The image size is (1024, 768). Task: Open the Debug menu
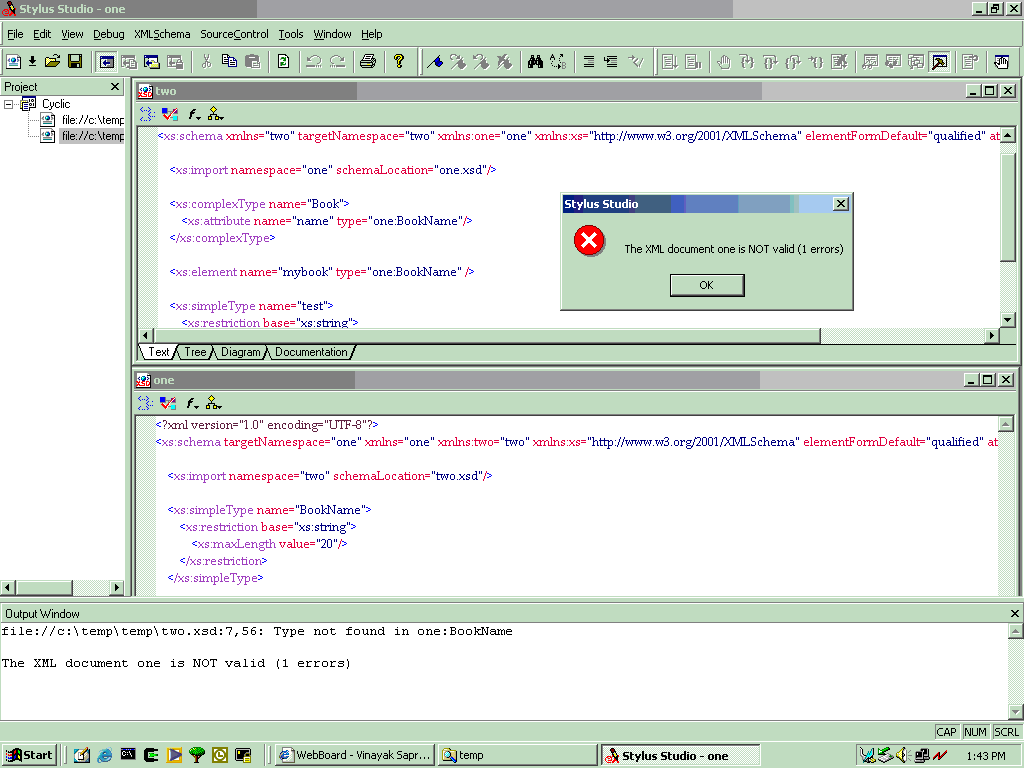[x=108, y=34]
